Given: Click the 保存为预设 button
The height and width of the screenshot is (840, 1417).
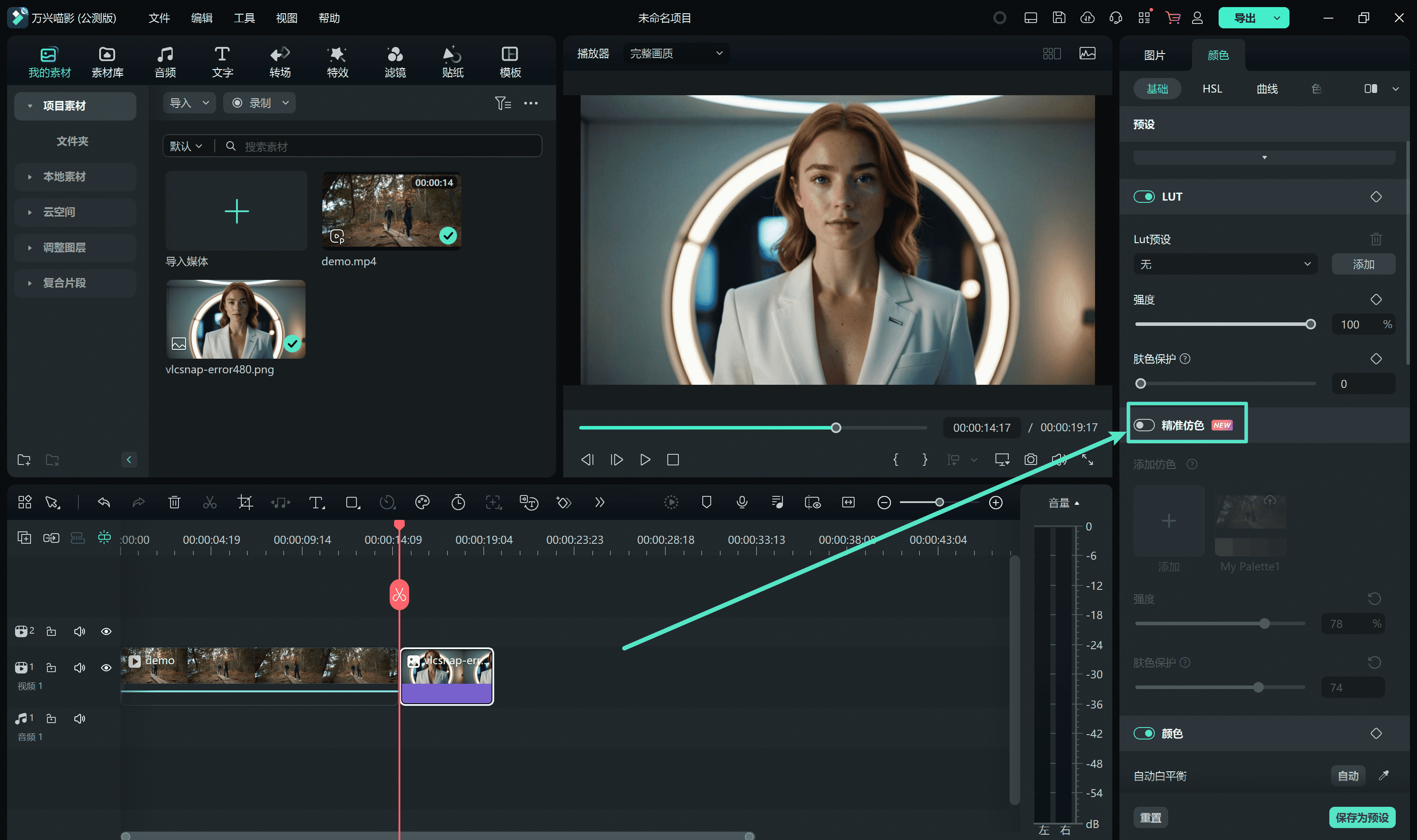Looking at the screenshot, I should point(1362,817).
